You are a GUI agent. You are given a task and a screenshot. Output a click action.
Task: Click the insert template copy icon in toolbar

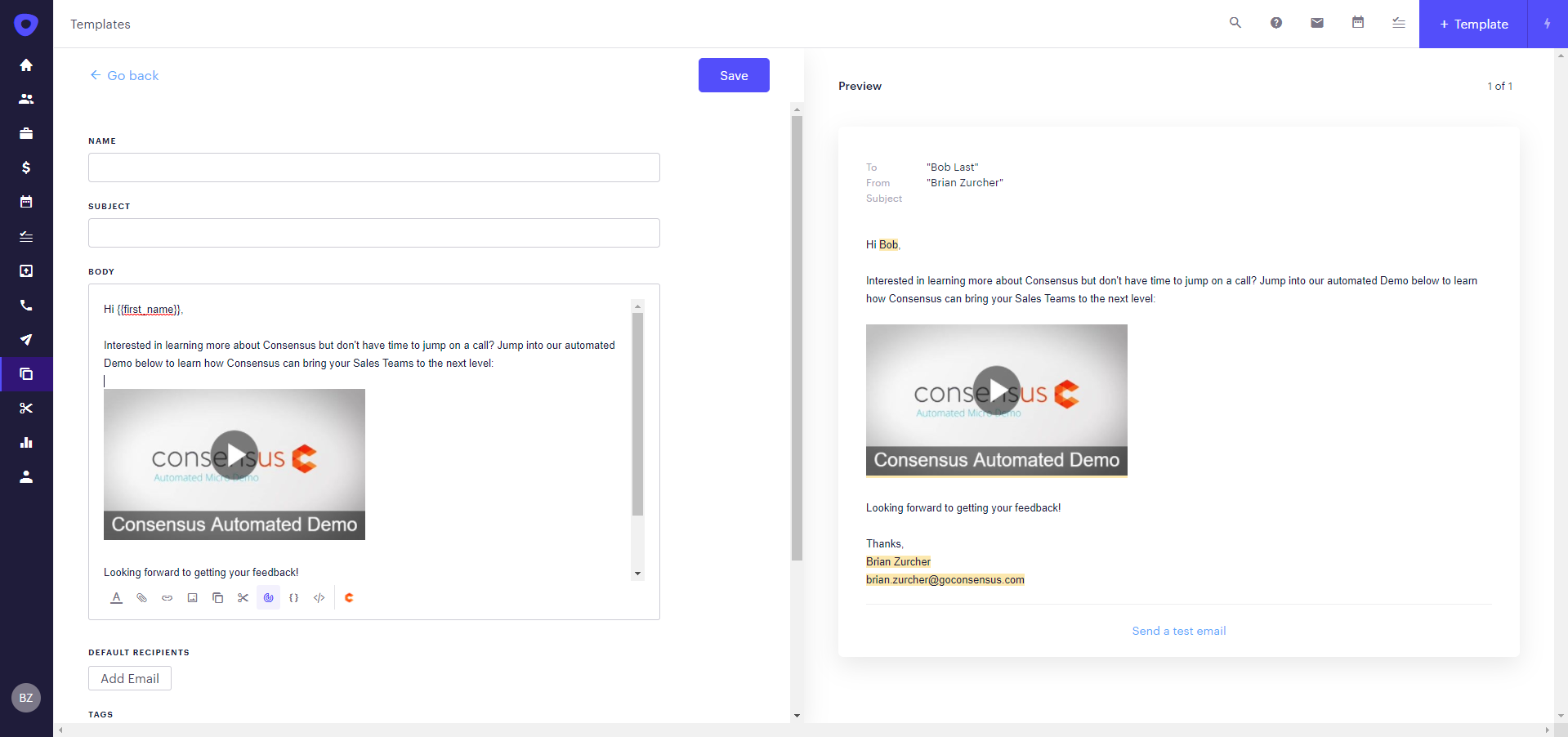coord(217,598)
